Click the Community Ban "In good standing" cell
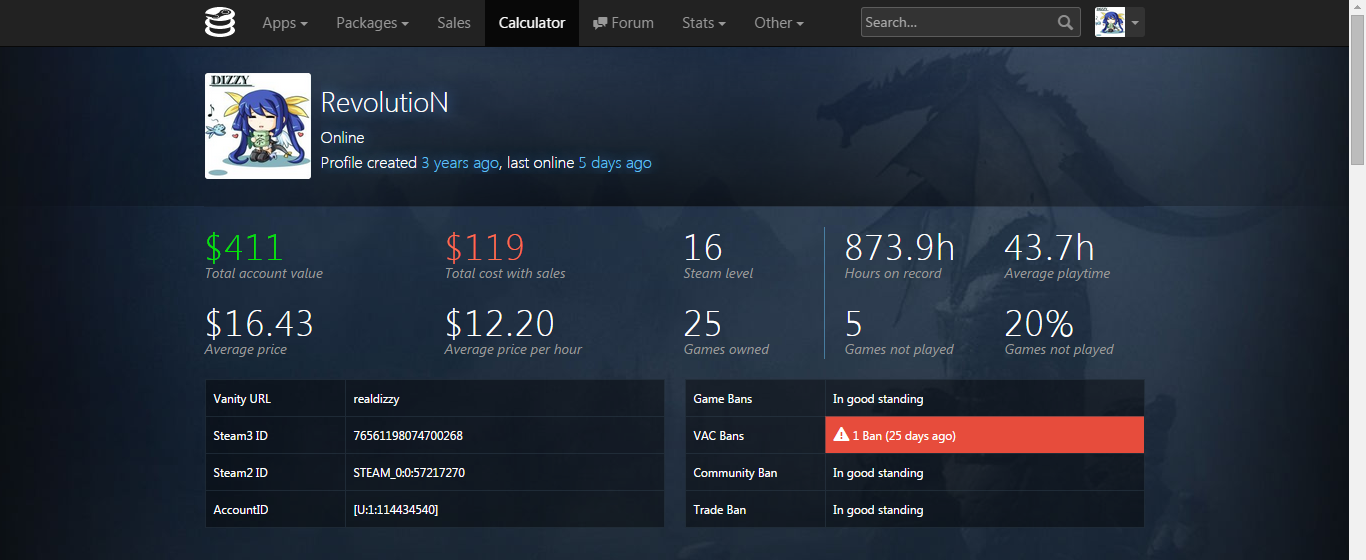Image resolution: width=1366 pixels, height=560 pixels. coord(984,472)
